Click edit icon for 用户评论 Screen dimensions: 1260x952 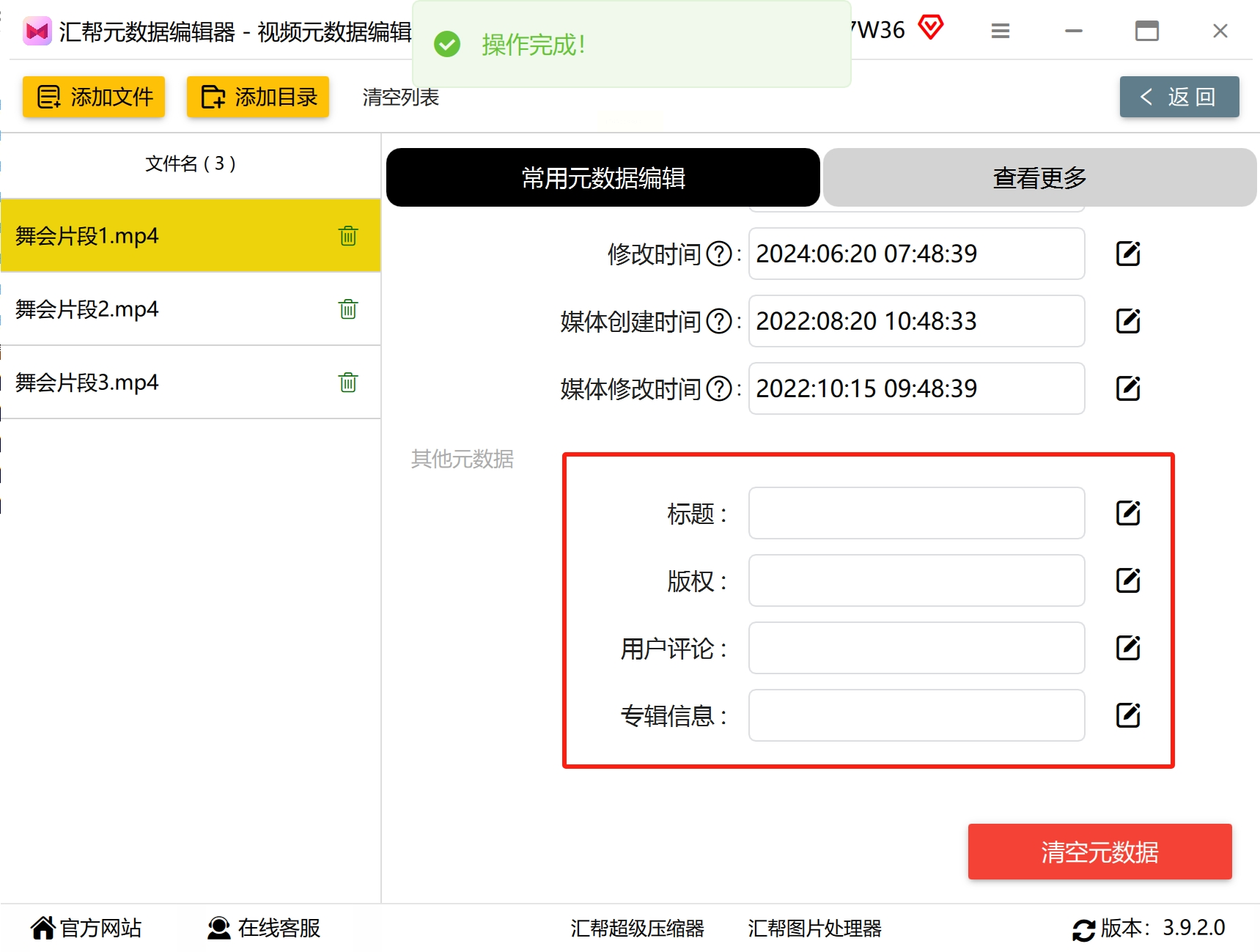click(x=1128, y=648)
